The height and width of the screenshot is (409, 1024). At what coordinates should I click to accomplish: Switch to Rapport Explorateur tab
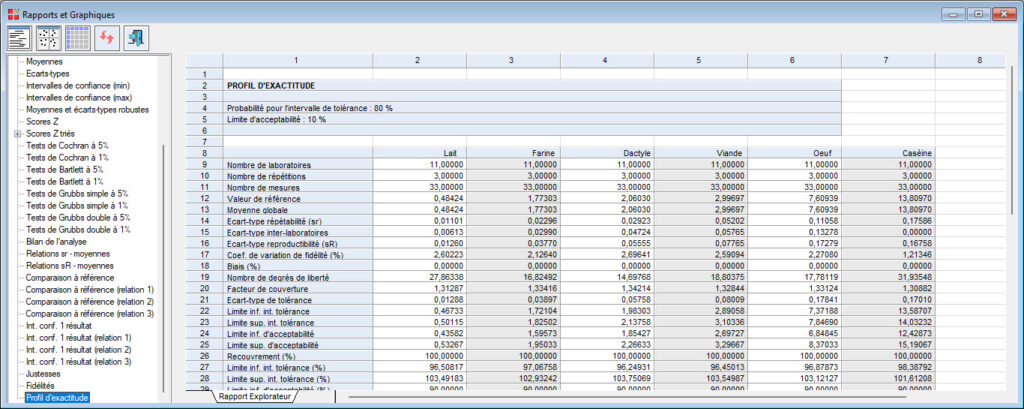pos(255,396)
